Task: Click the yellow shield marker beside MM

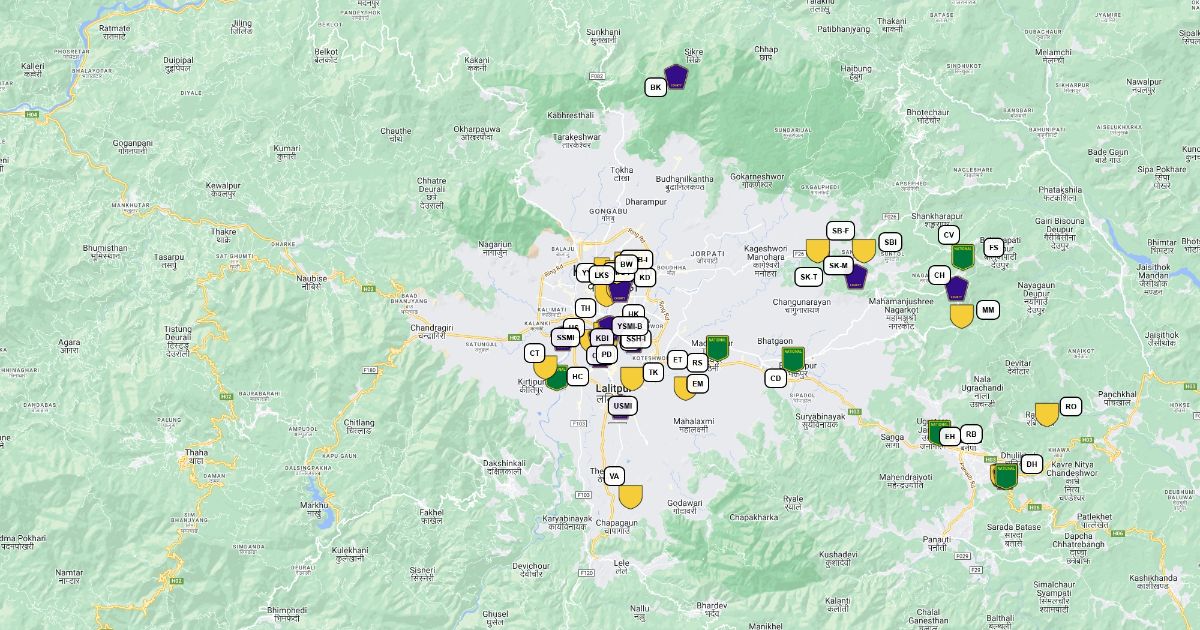Action: pos(961,315)
